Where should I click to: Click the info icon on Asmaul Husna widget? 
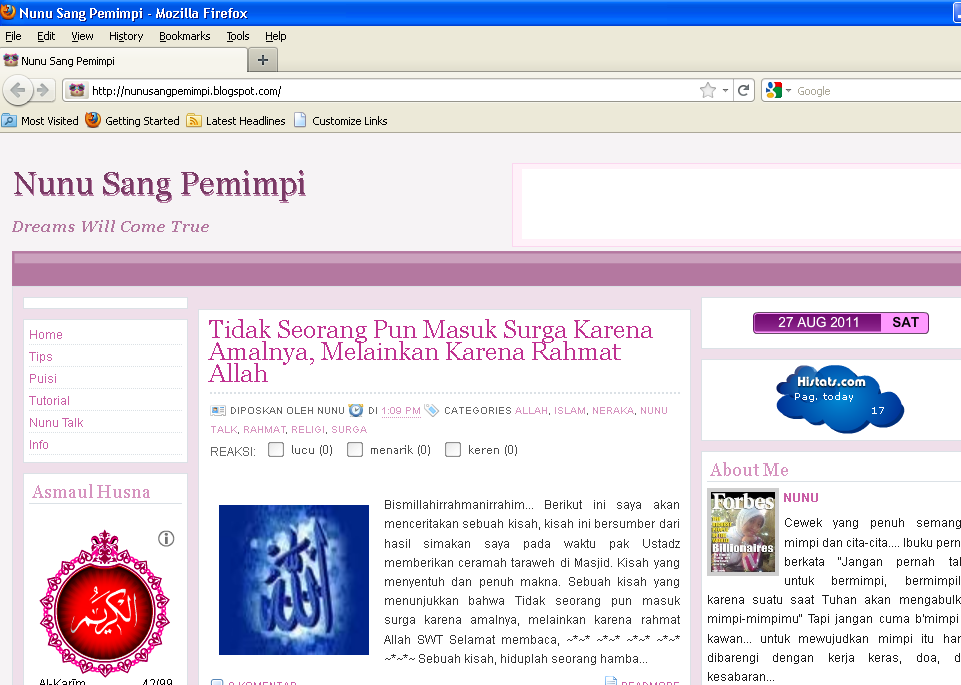point(166,539)
